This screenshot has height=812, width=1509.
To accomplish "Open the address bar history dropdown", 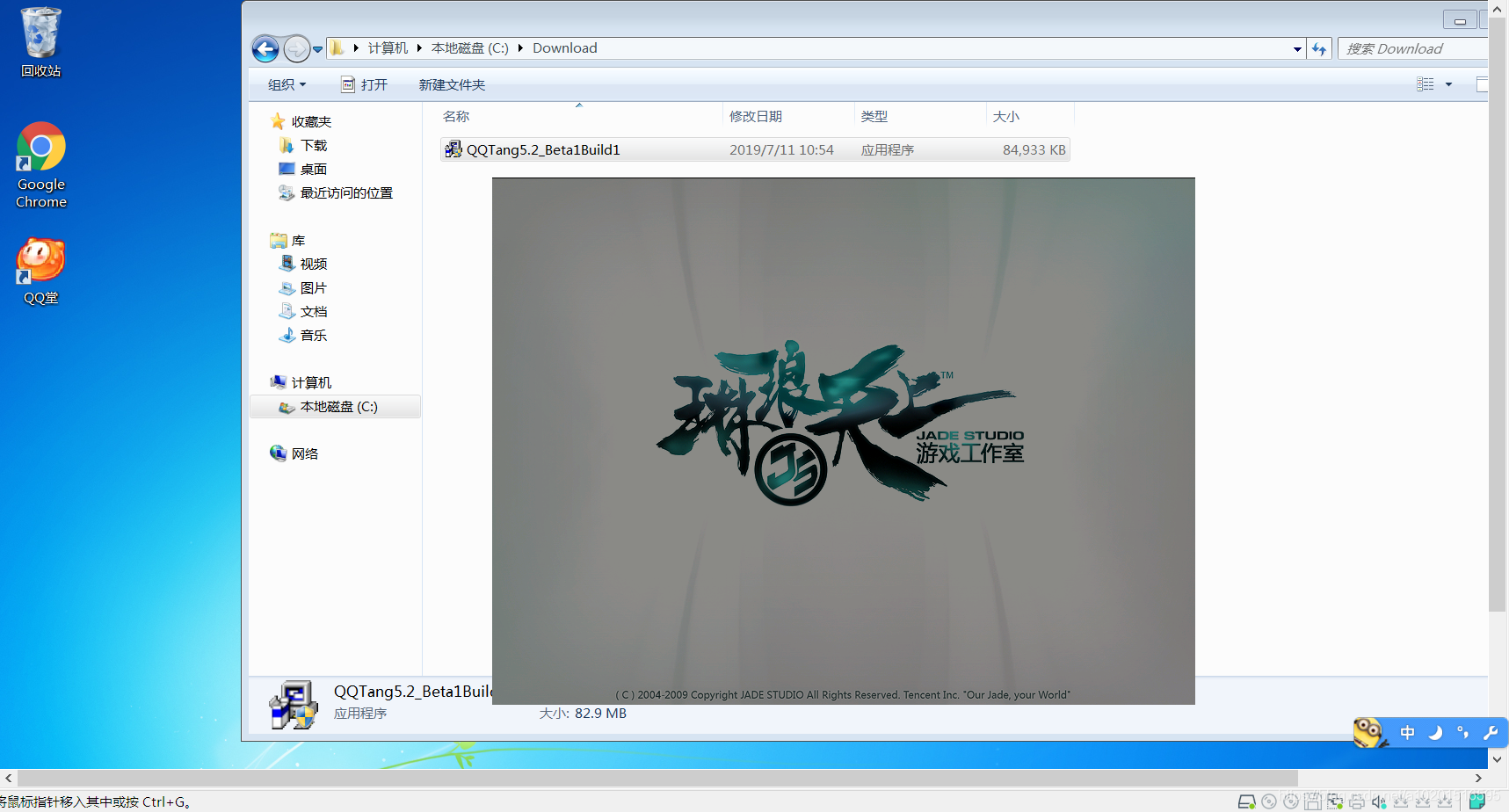I will 1297,49.
